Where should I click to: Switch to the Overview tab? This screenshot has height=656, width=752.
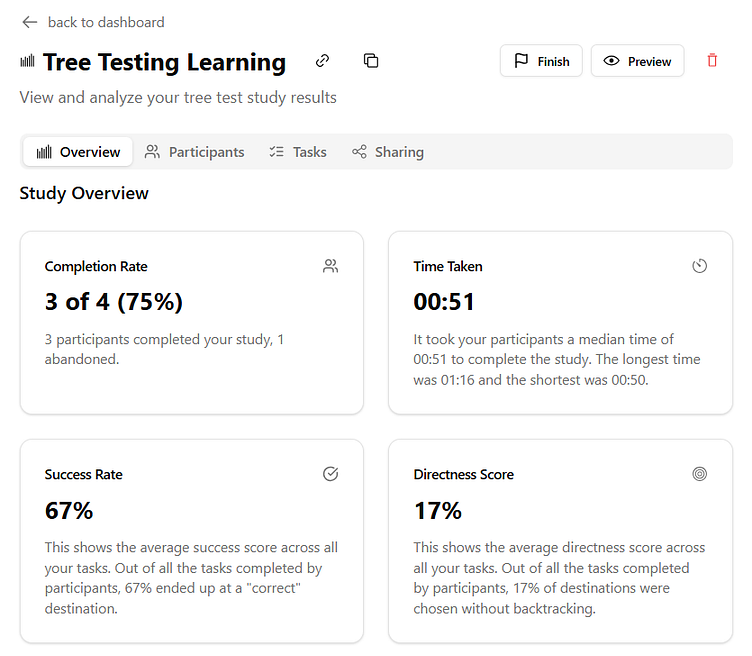pyautogui.click(x=79, y=152)
